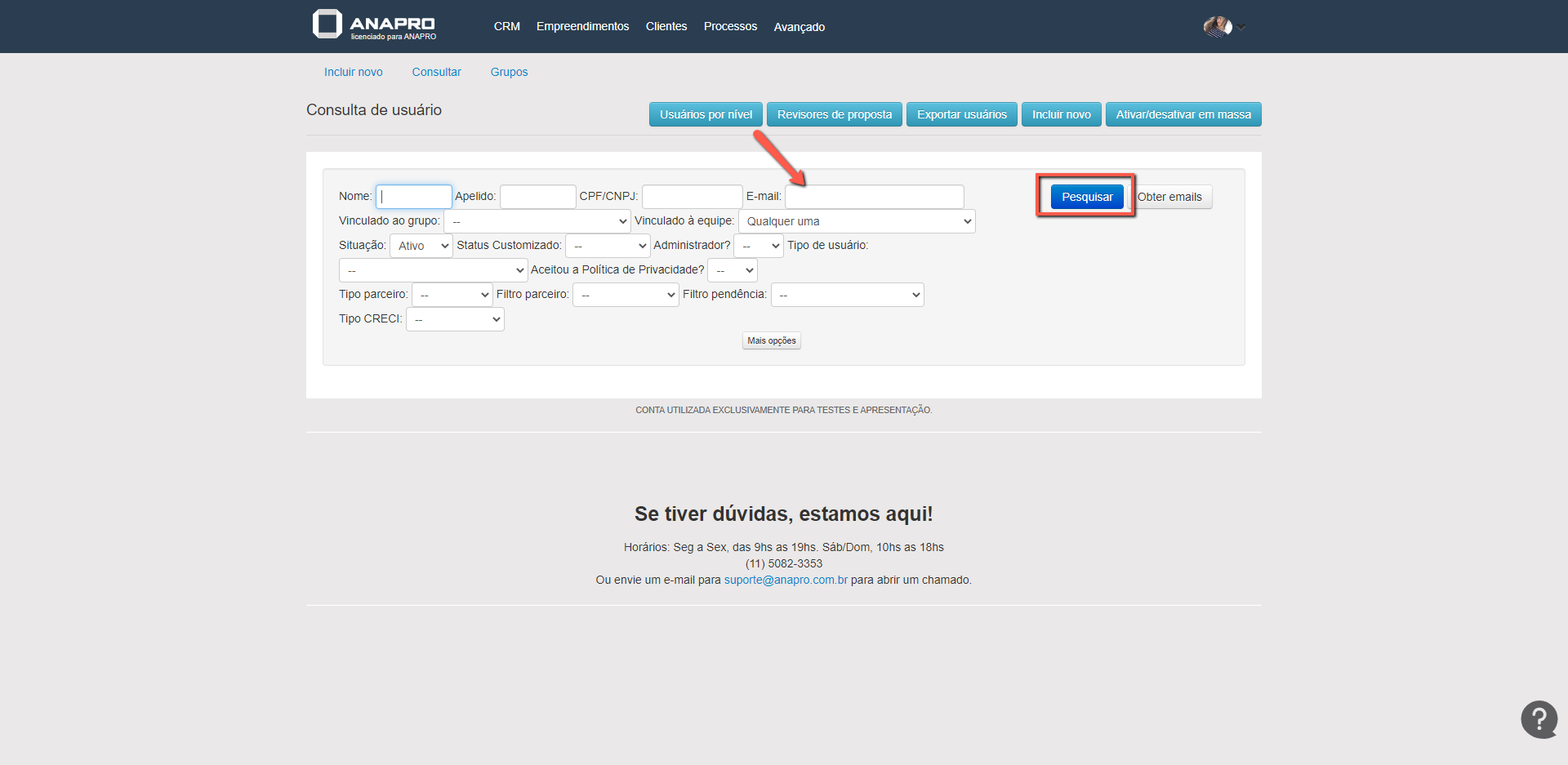Go to the Consultar tab
The width and height of the screenshot is (1568, 765).
[x=436, y=72]
